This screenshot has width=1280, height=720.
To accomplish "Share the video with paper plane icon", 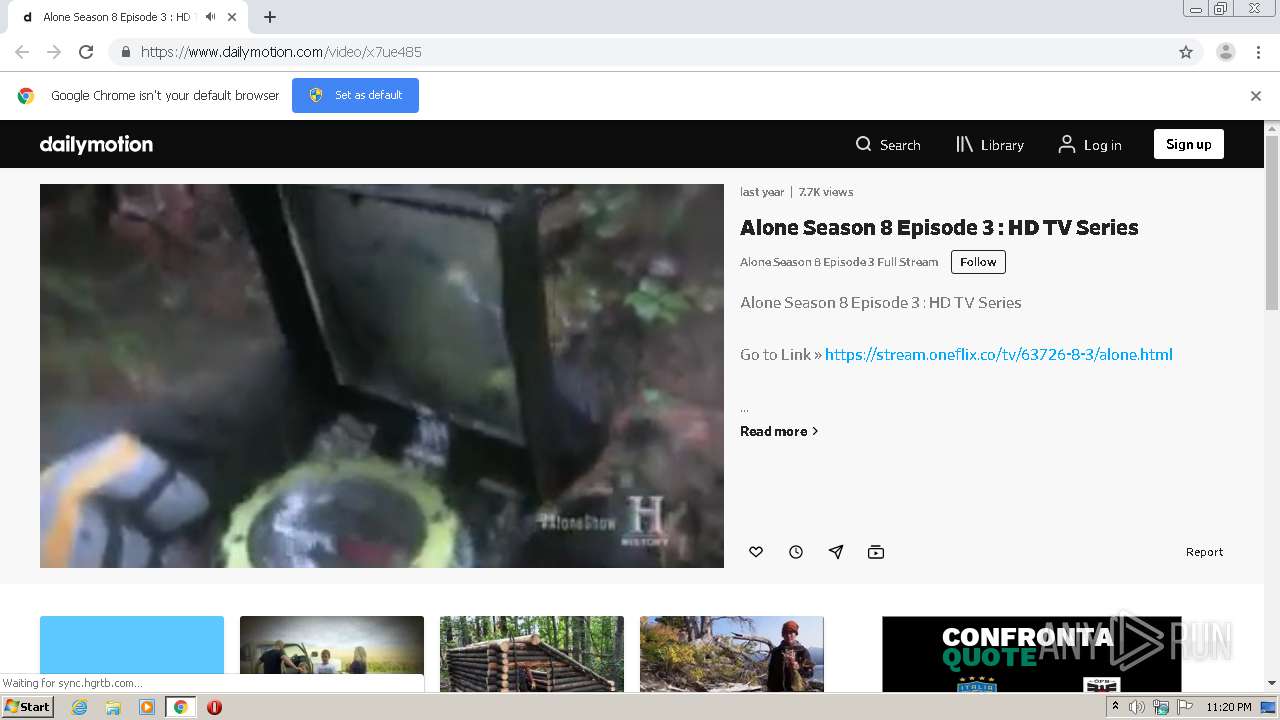I will 836,552.
